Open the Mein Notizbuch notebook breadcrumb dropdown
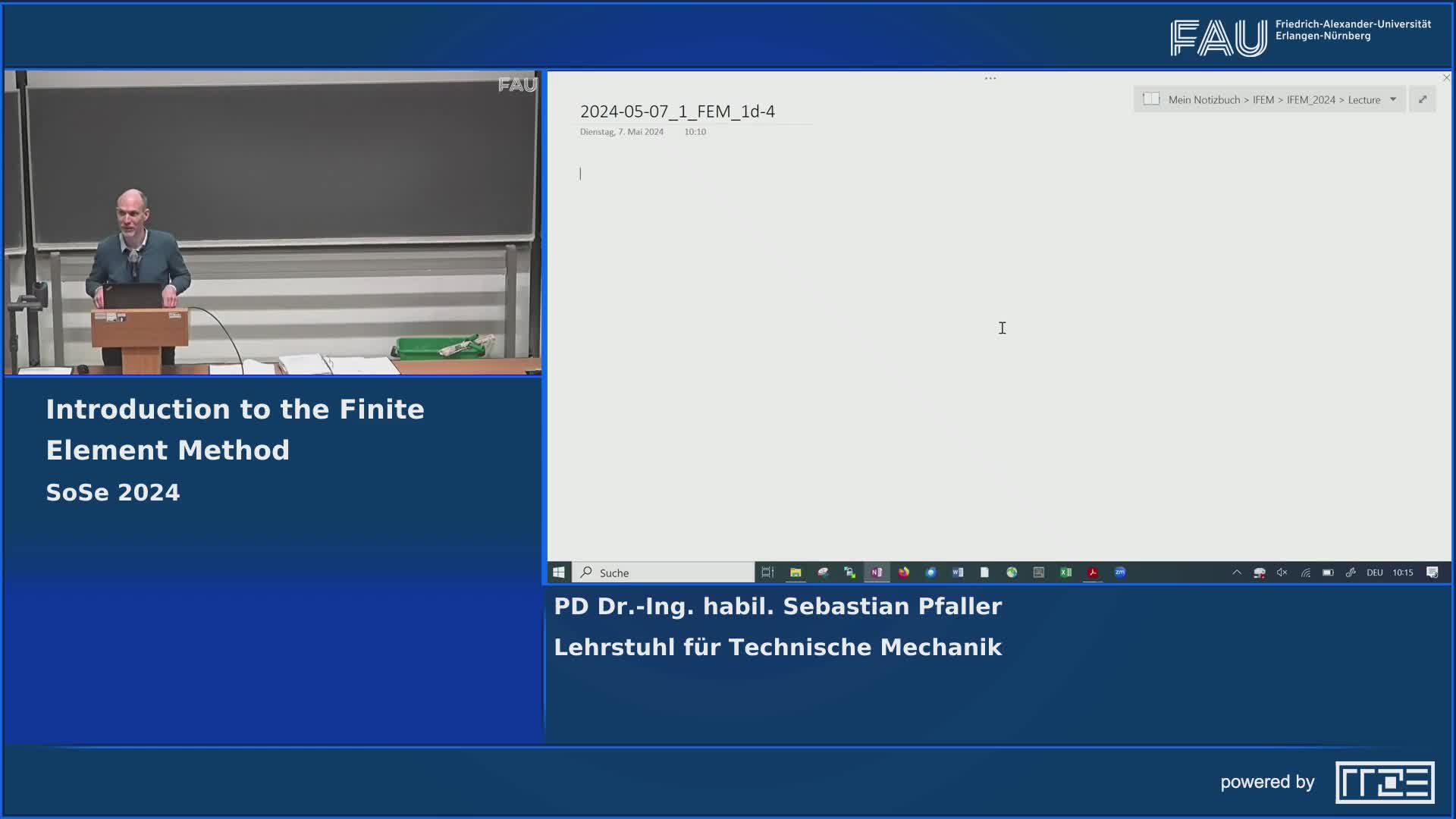This screenshot has height=819, width=1456. coord(1394,99)
